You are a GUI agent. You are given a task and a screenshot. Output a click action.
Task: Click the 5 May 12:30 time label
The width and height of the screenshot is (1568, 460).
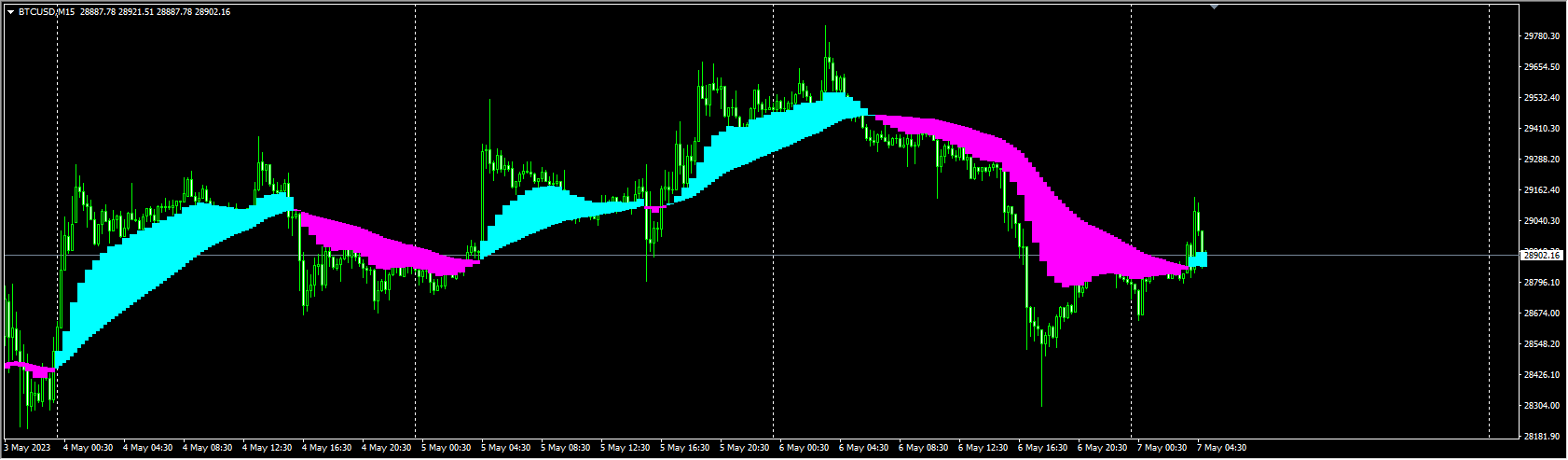click(x=626, y=448)
